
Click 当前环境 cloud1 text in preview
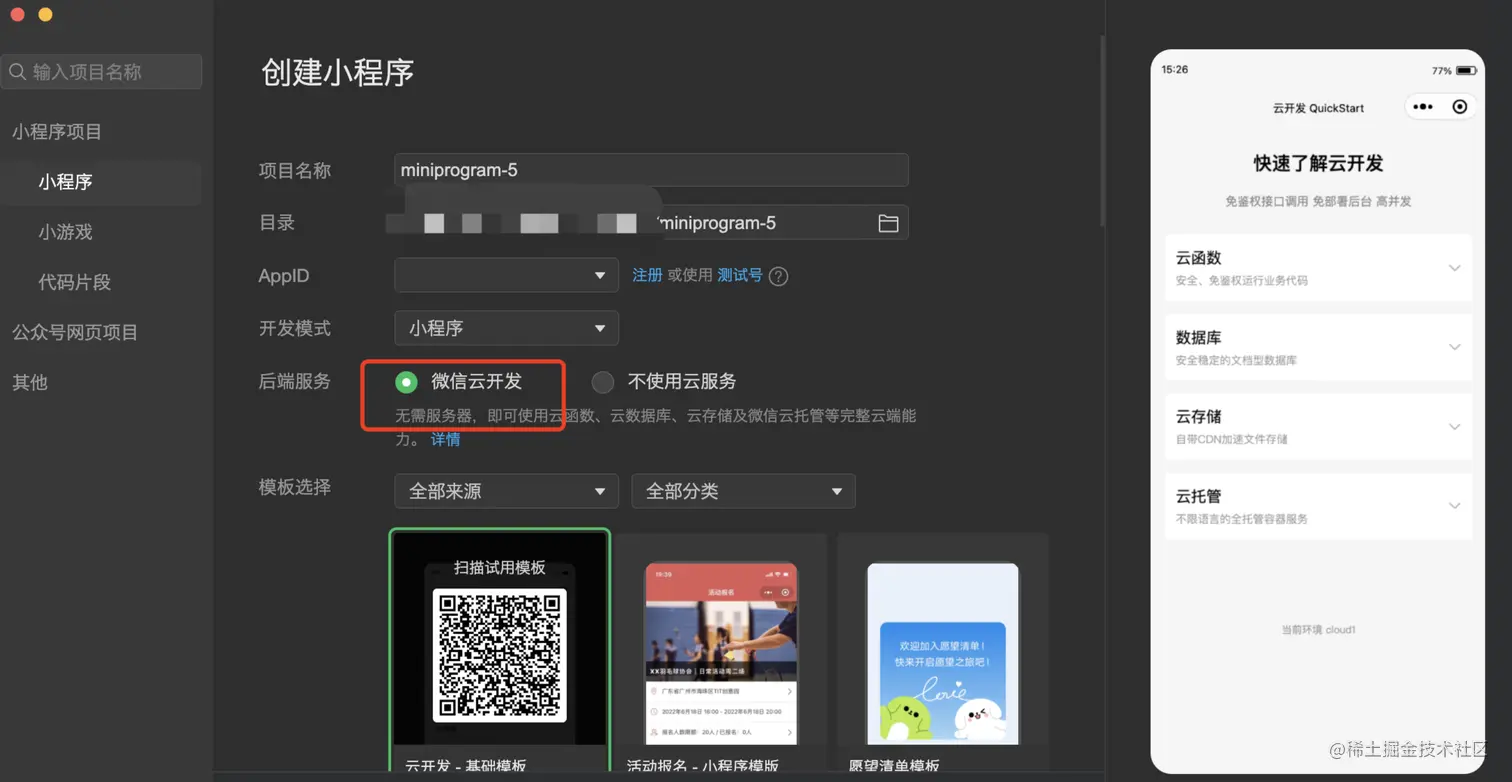[1318, 630]
